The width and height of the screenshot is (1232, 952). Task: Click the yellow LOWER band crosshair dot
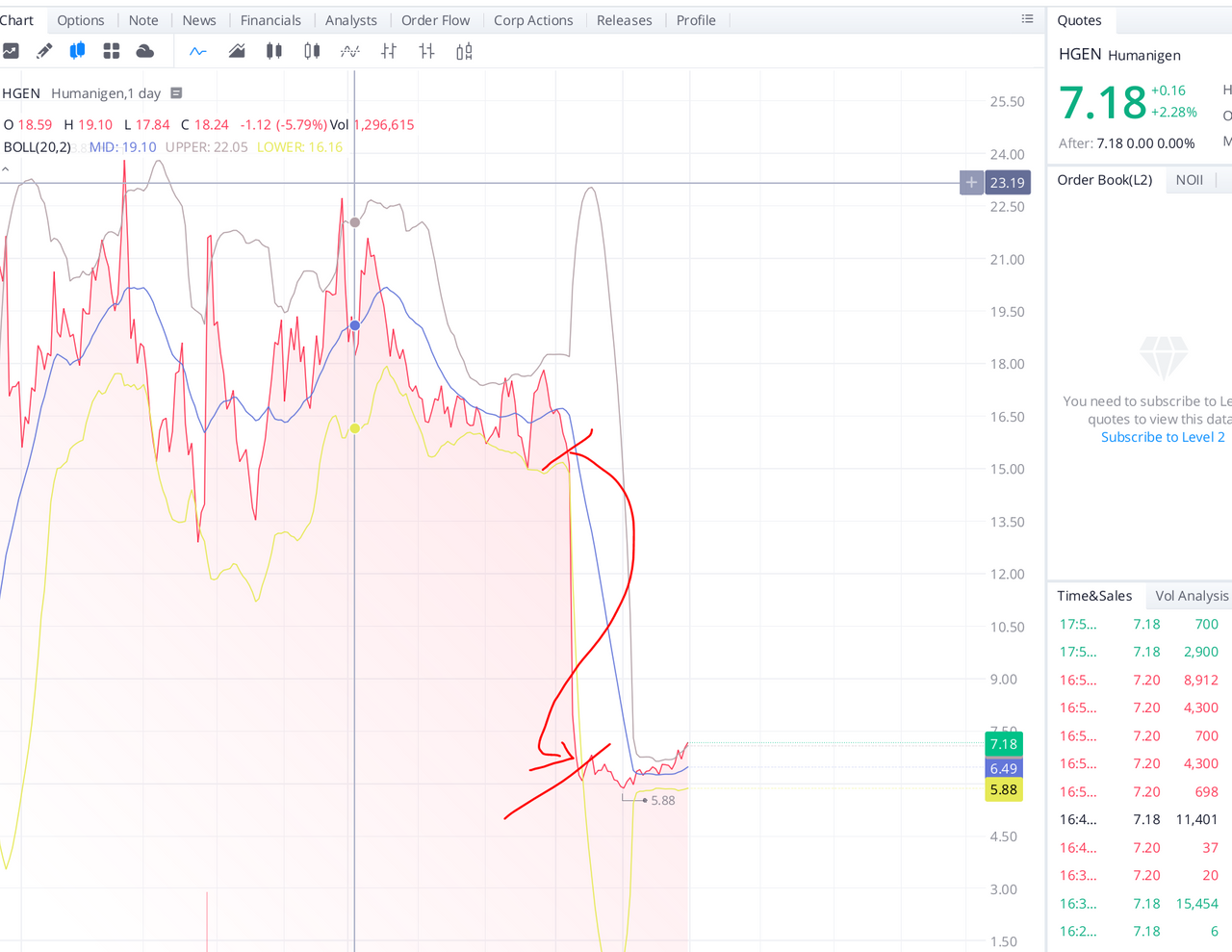coord(355,428)
